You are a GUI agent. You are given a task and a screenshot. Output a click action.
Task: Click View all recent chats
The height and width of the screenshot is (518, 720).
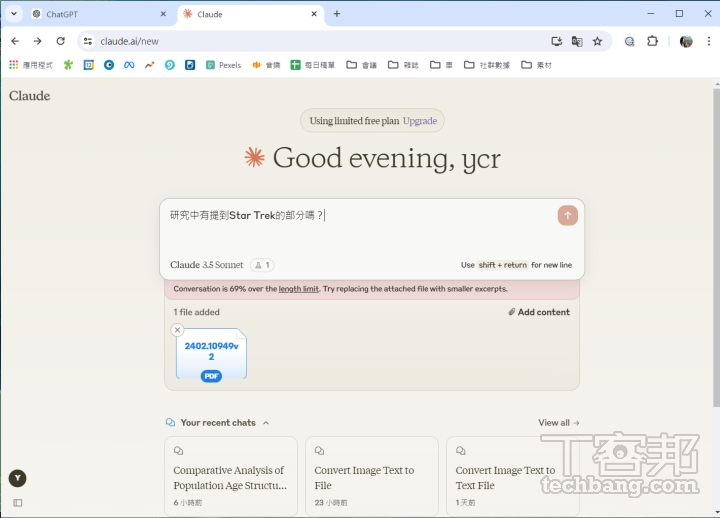click(x=558, y=422)
